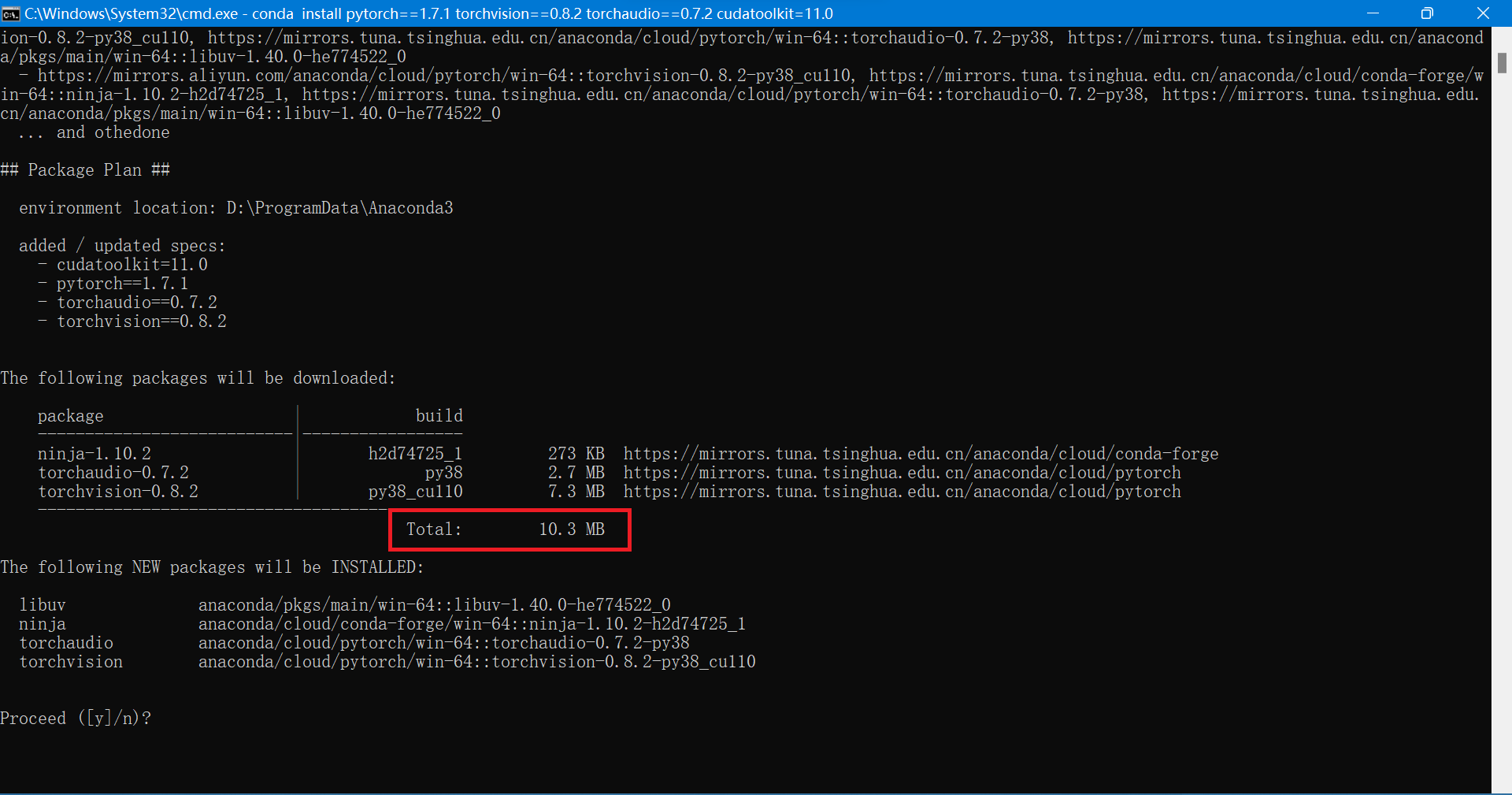Click the '7.3 MB' size value

pos(576,492)
